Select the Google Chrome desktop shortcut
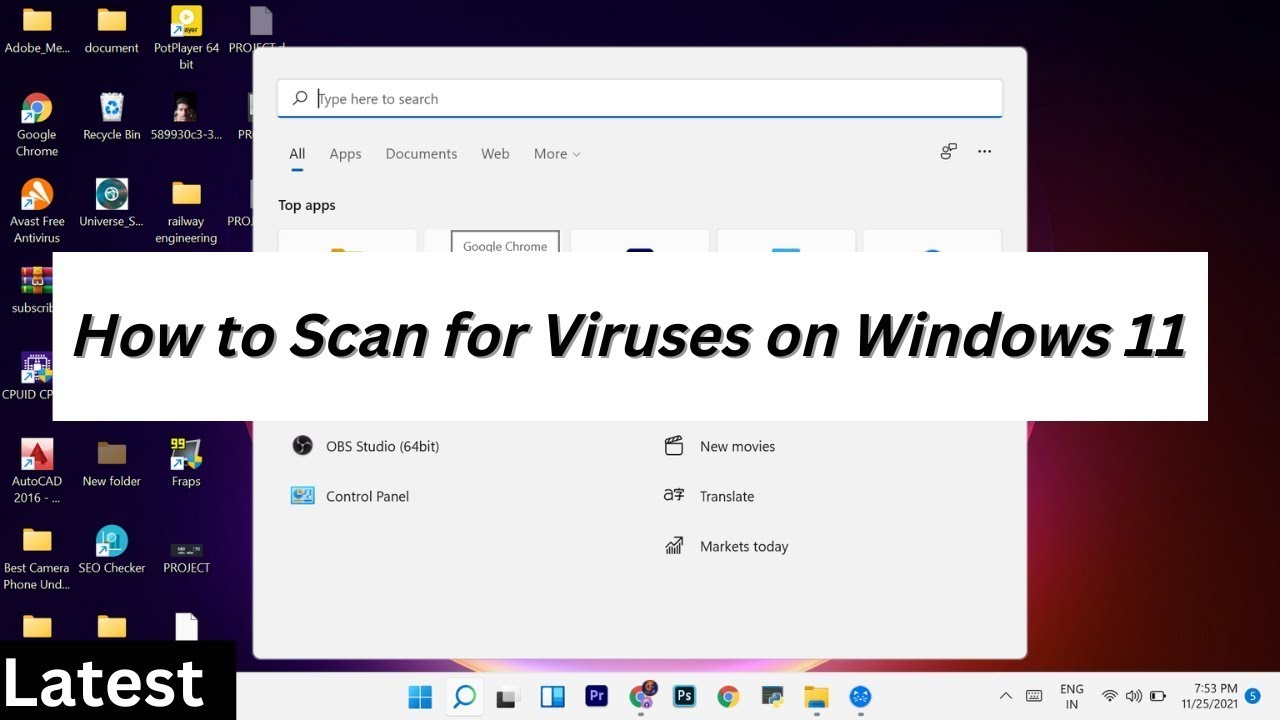 click(x=37, y=125)
